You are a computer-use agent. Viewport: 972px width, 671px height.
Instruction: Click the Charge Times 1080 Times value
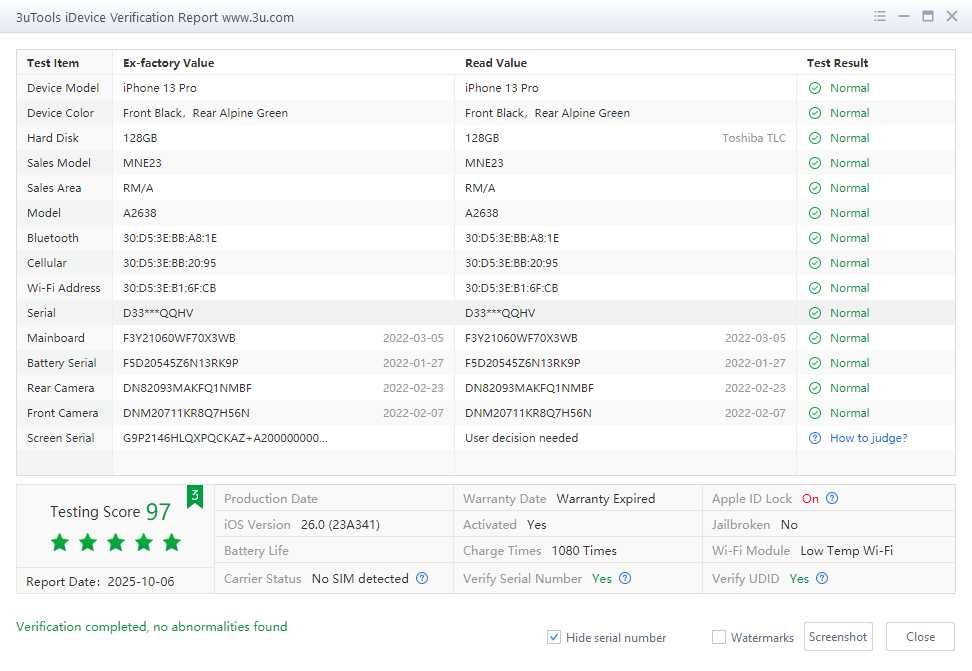click(584, 551)
